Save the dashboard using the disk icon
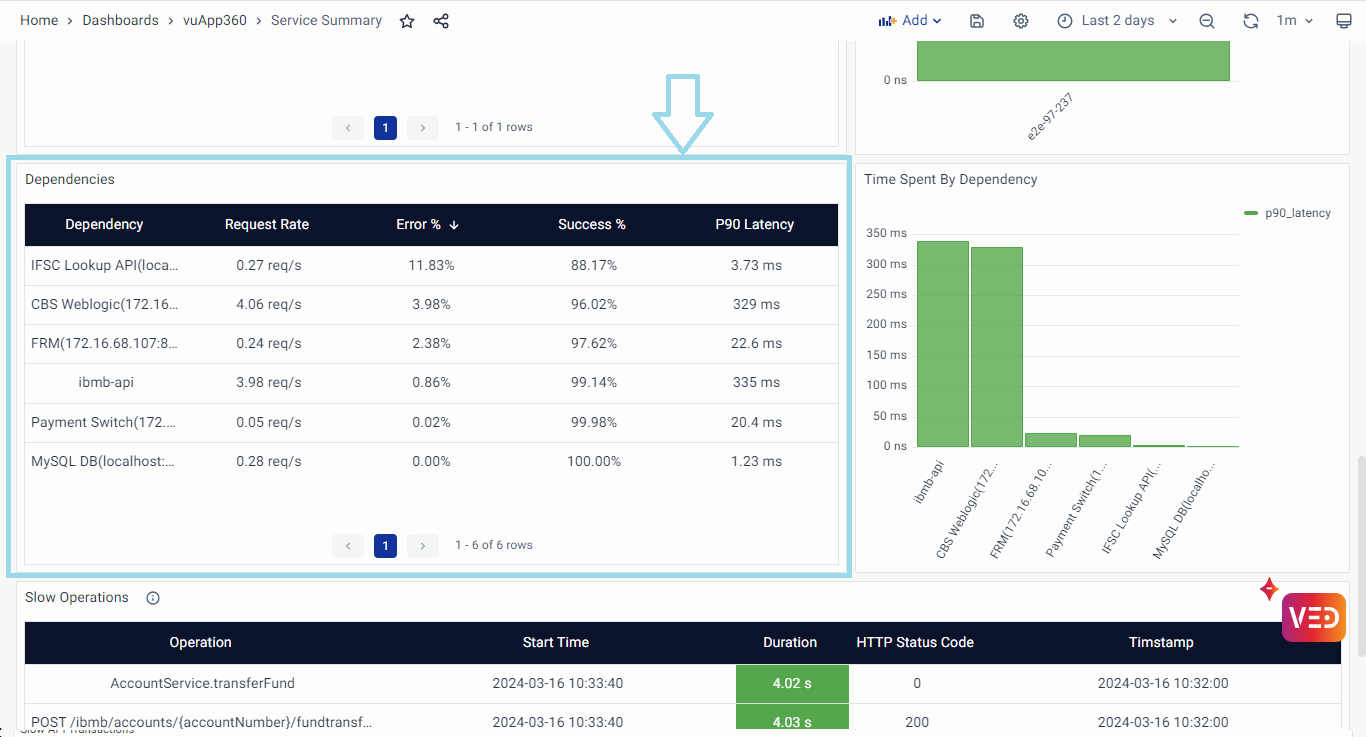Viewport: 1366px width, 737px height. click(x=977, y=21)
